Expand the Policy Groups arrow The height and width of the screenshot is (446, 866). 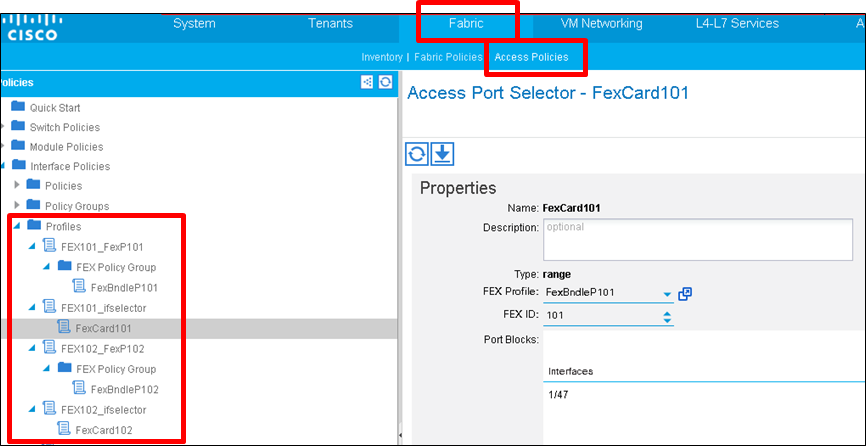pyautogui.click(x=17, y=205)
